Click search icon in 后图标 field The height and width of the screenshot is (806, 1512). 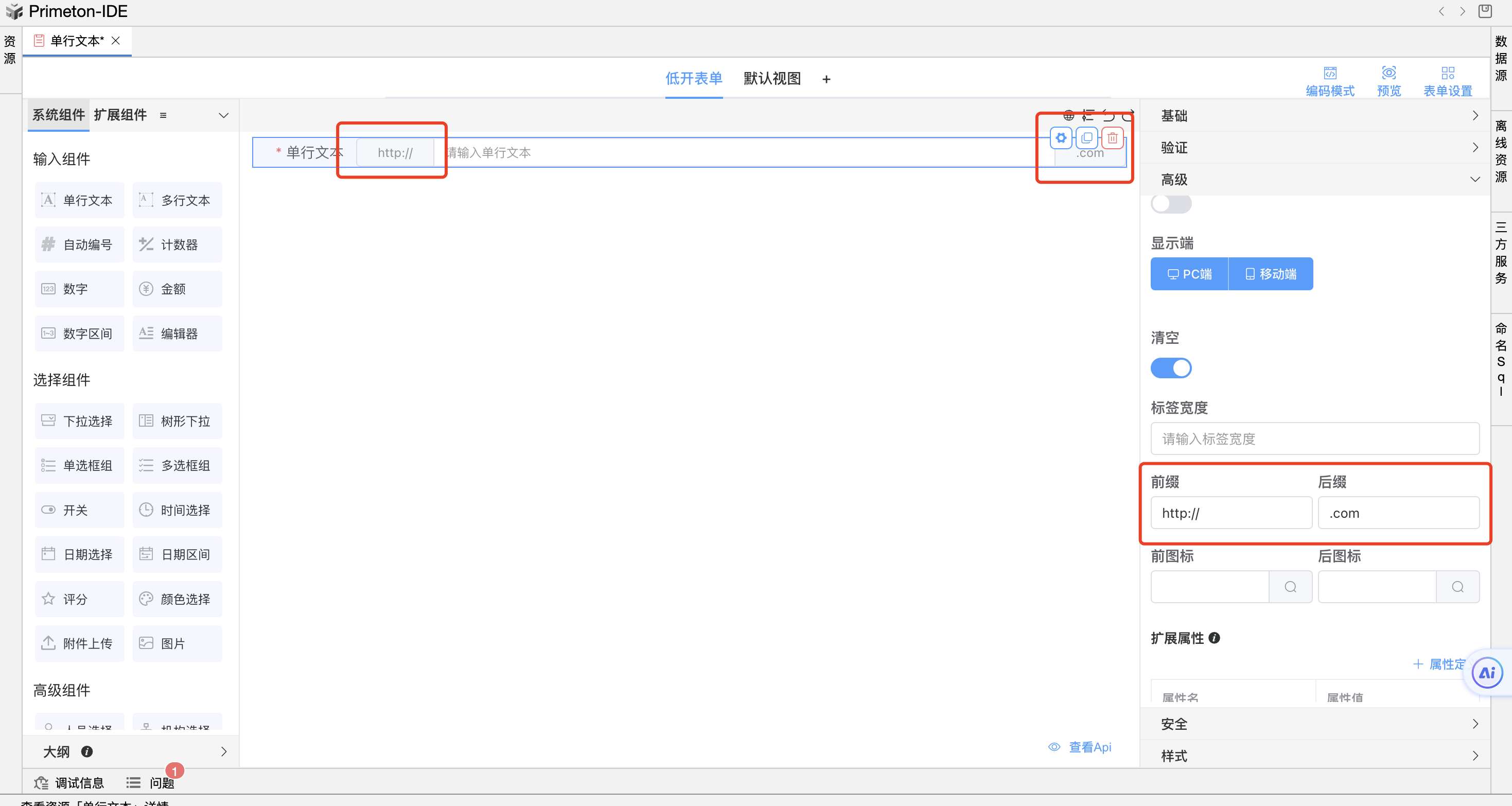(x=1457, y=586)
